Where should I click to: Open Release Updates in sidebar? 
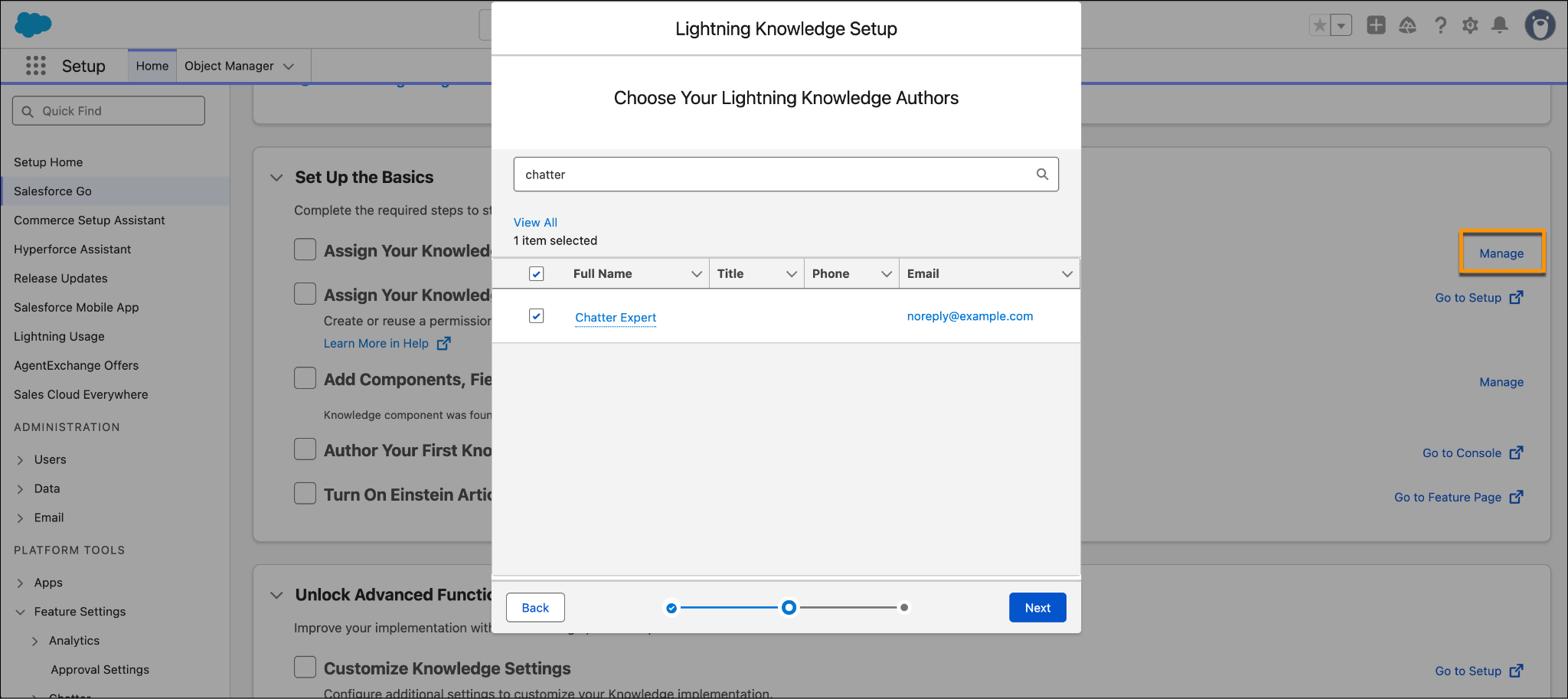coord(60,279)
